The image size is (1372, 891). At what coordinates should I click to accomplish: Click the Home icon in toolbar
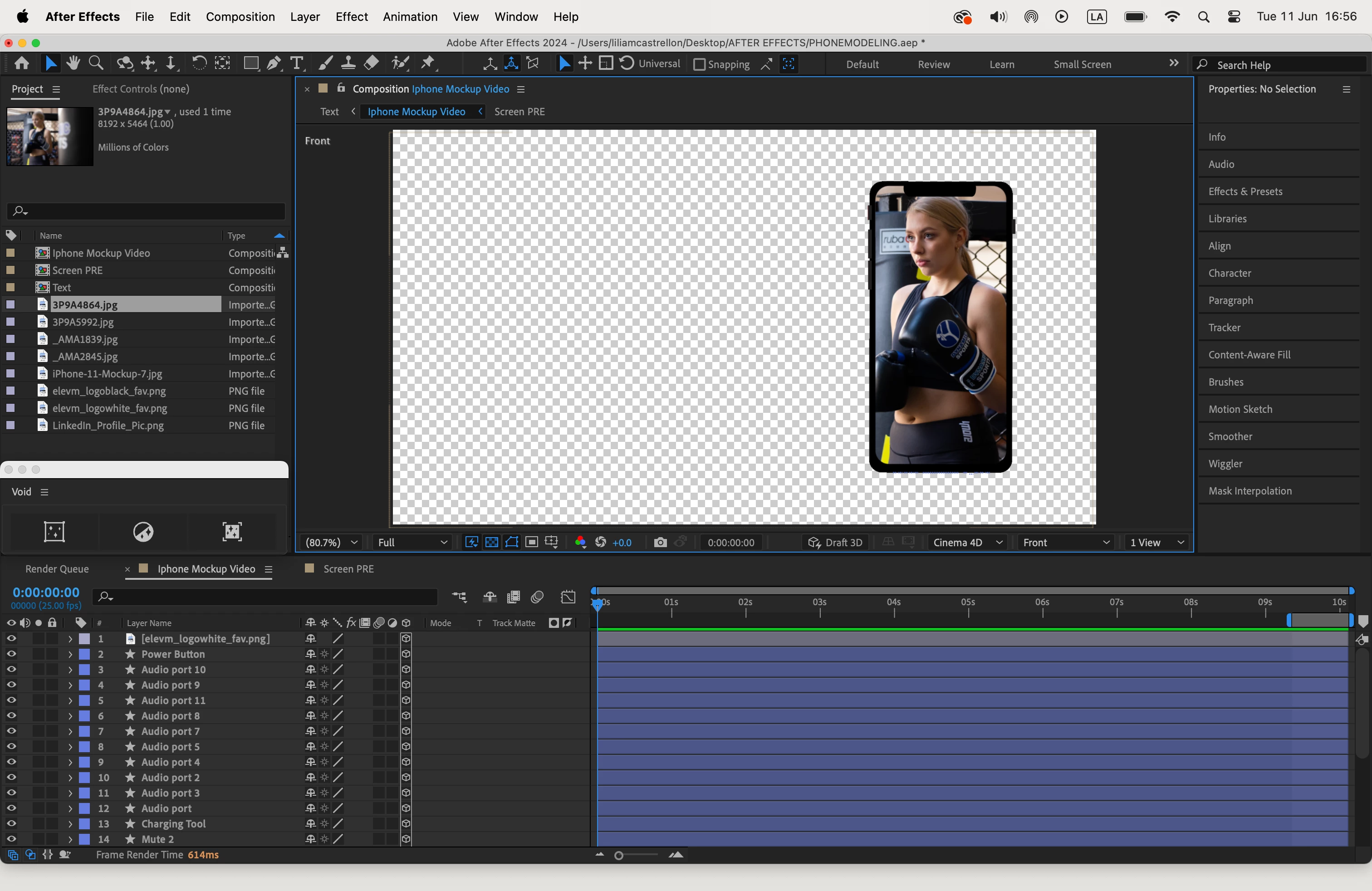point(22,64)
